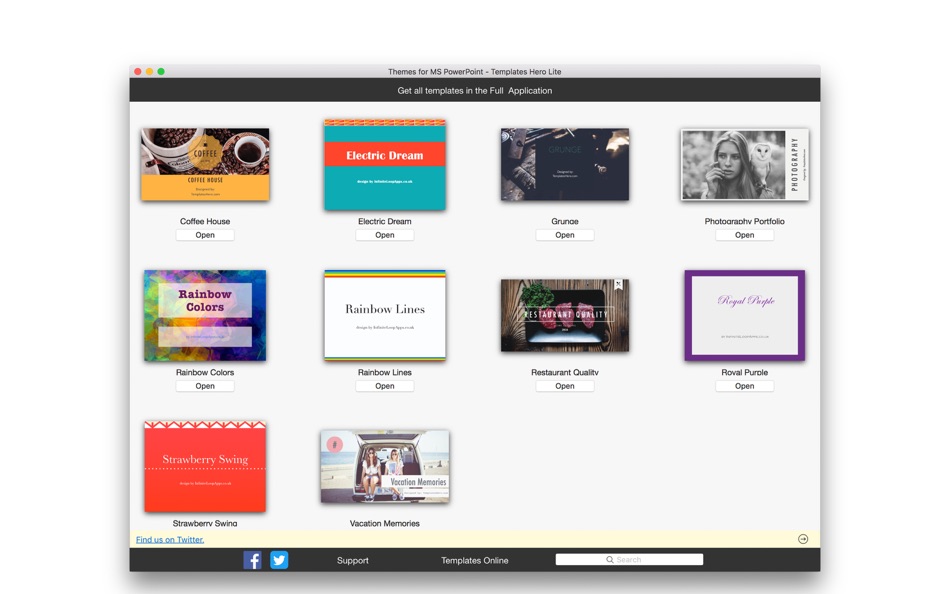The image size is (950, 594).
Task: Select the Strawberry Swing thumbnail
Action: [205, 466]
